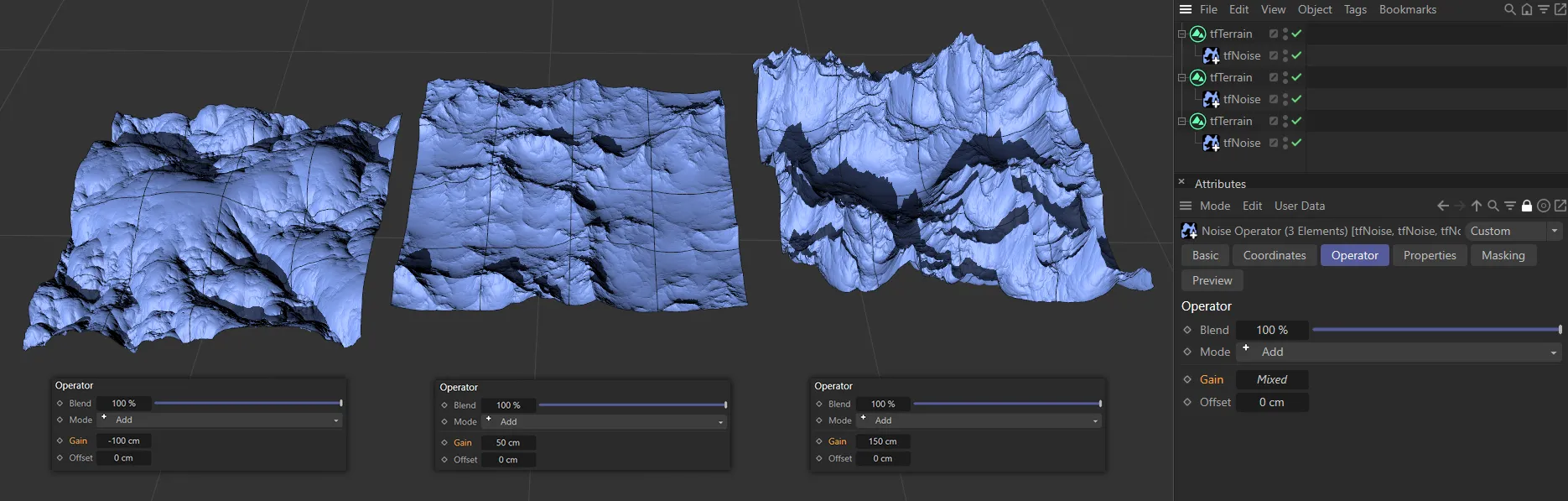Collapse the first tfTerrain tree node
The image size is (1568, 501).
click(x=1181, y=34)
